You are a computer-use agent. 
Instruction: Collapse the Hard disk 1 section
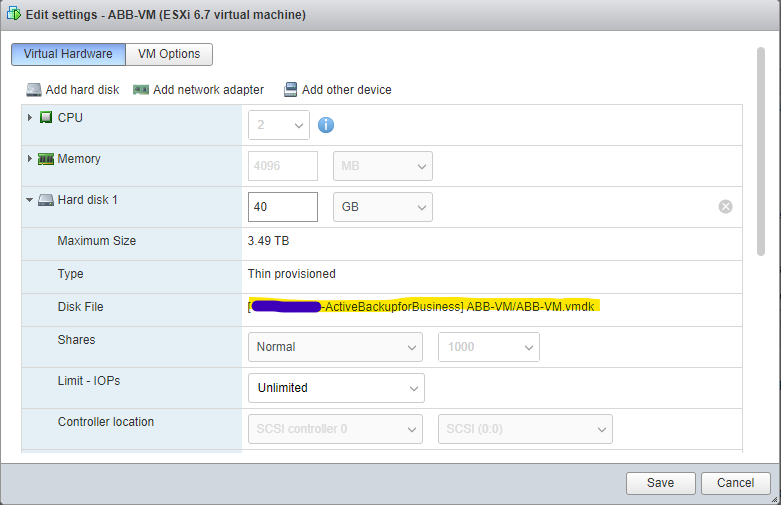[30, 200]
